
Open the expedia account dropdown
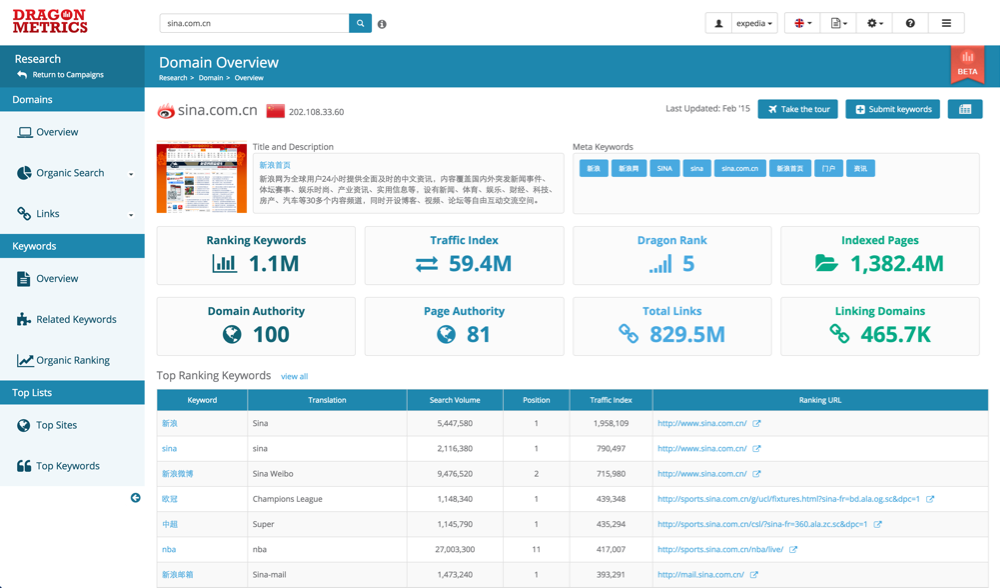(x=754, y=23)
